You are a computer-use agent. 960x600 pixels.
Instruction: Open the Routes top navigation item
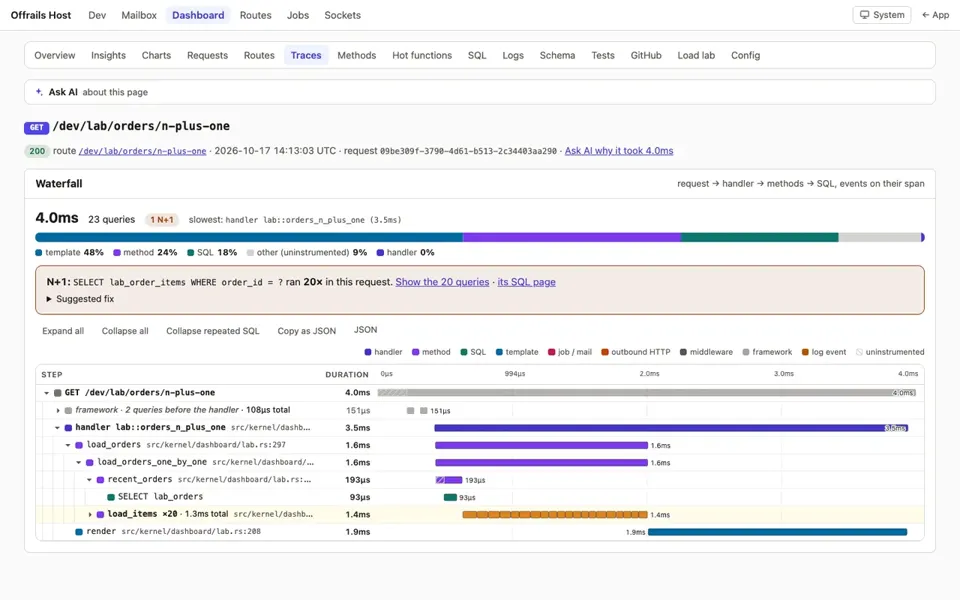pyautogui.click(x=255, y=15)
